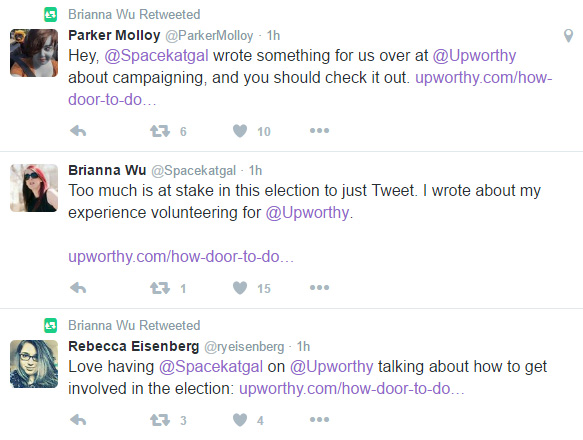Open Parker Molloy's profile avatar
583x440 pixels.
(34, 53)
